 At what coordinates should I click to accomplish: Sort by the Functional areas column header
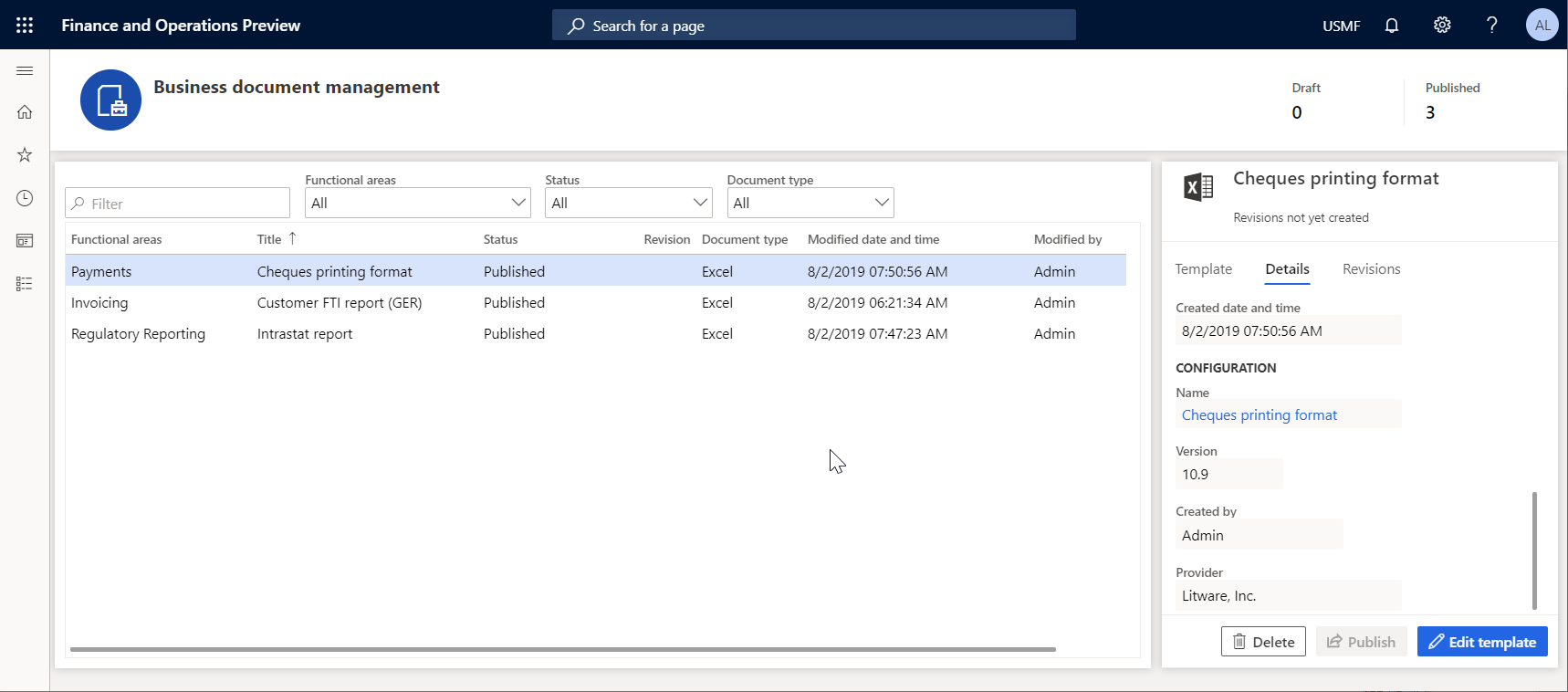point(116,239)
